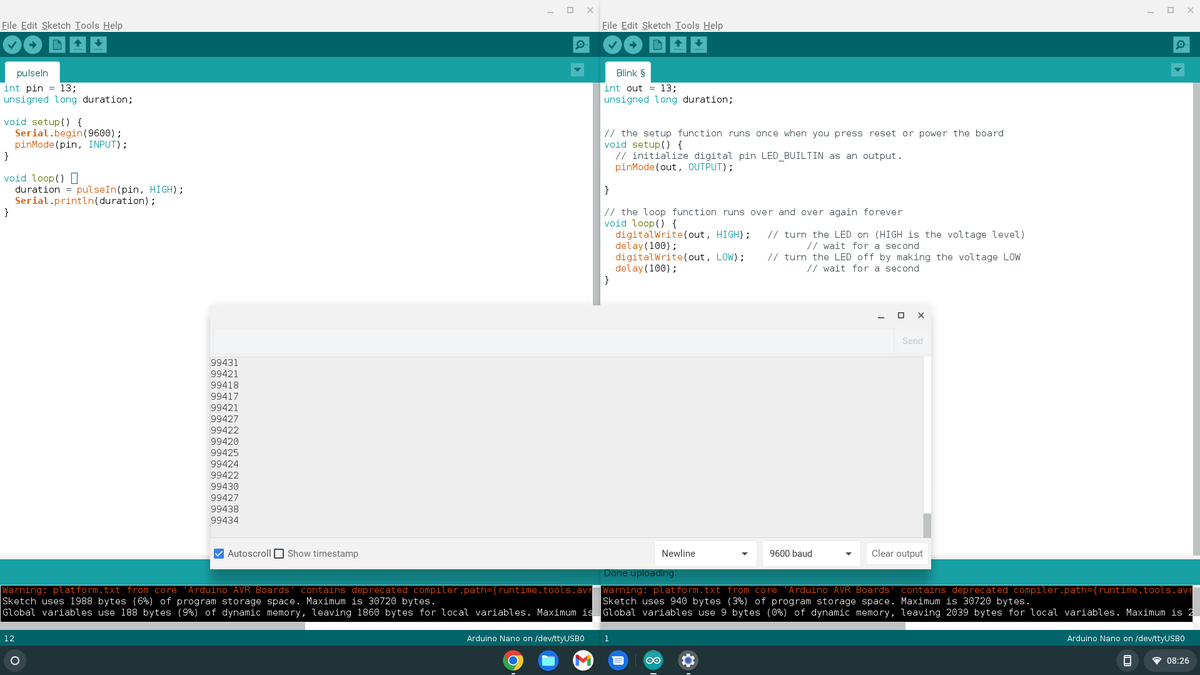Click the launcher circle button
Screen dimensions: 1200x675
point(14,660)
